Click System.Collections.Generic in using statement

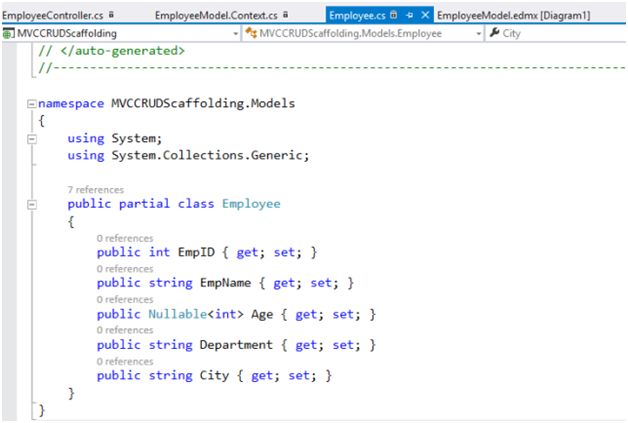tap(206, 155)
